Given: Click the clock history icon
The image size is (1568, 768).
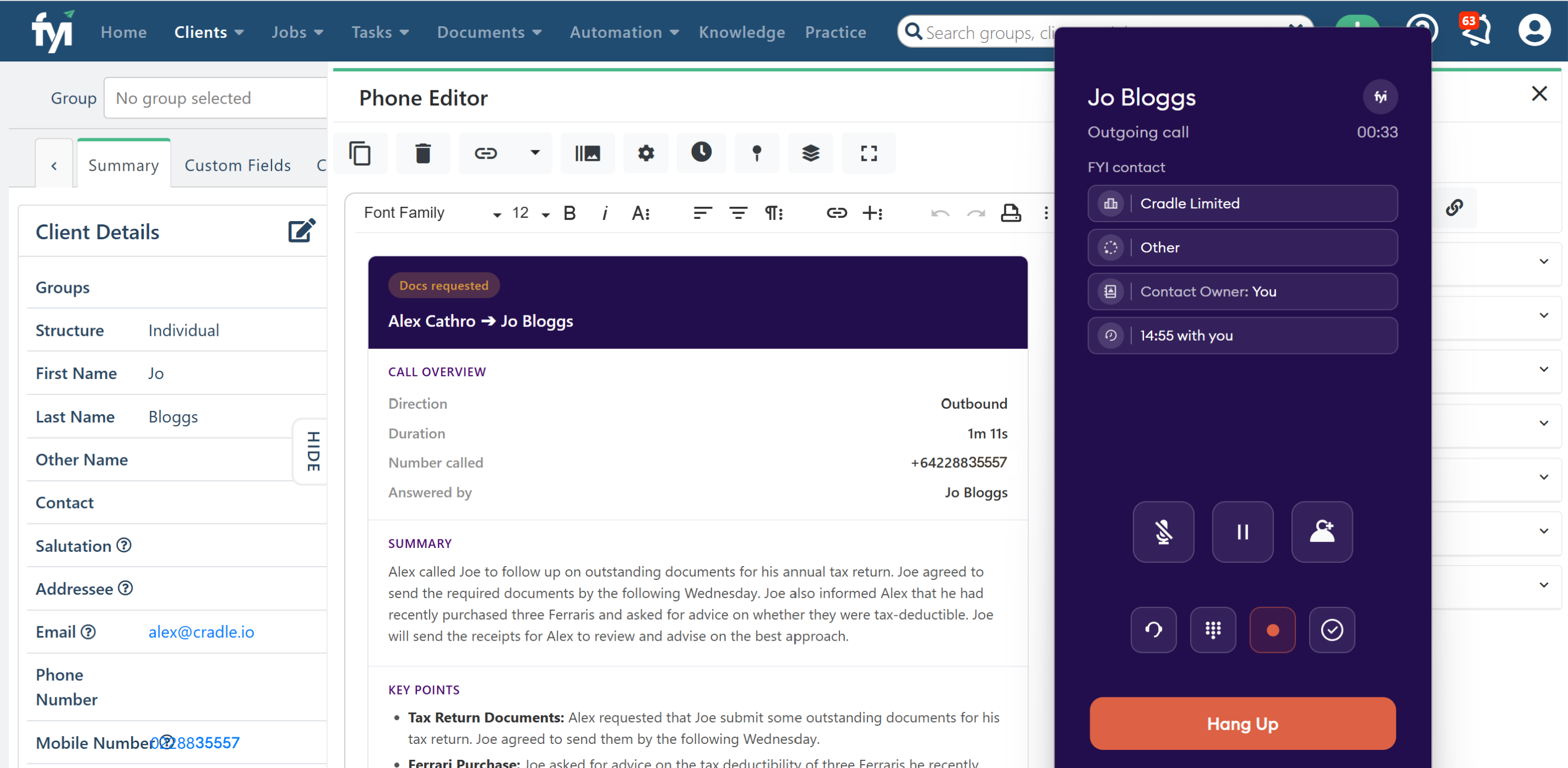Looking at the screenshot, I should point(701,152).
